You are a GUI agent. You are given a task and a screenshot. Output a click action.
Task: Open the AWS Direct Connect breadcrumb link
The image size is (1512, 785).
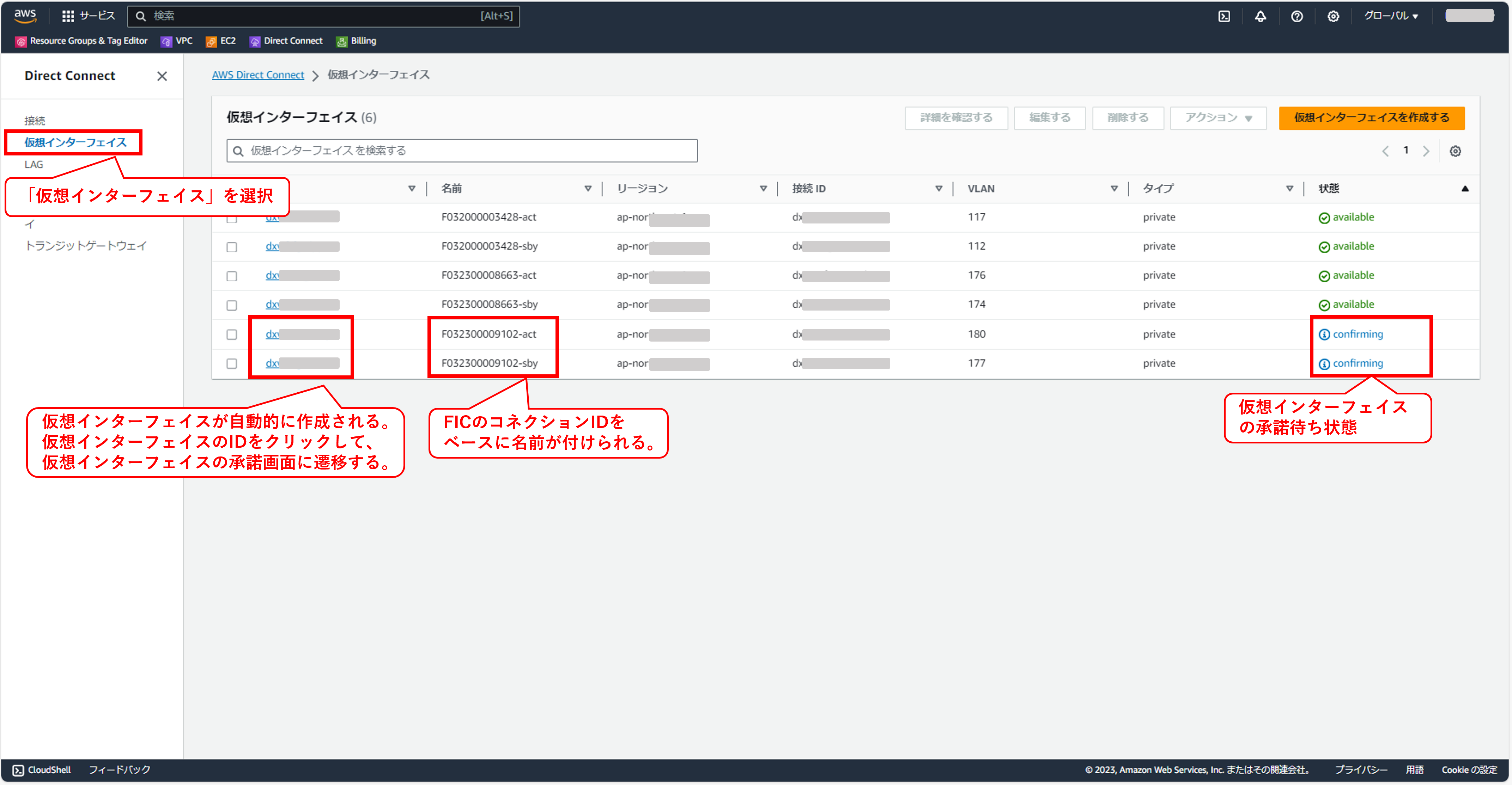(x=258, y=74)
